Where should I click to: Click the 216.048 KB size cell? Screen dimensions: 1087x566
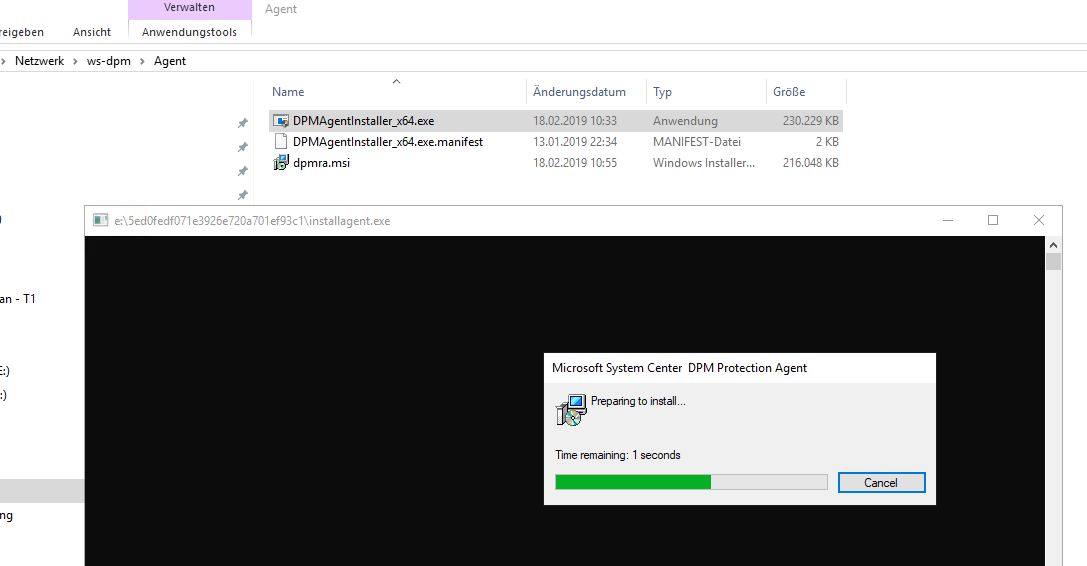click(x=810, y=162)
